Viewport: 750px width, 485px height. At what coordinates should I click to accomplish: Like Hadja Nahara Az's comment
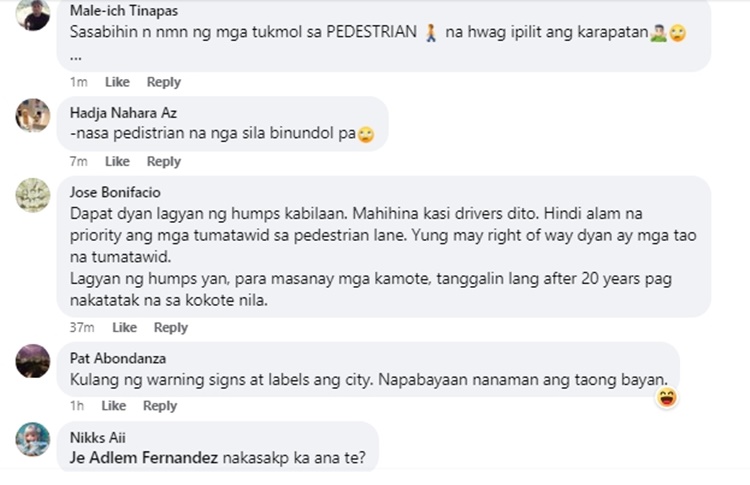[x=117, y=162]
